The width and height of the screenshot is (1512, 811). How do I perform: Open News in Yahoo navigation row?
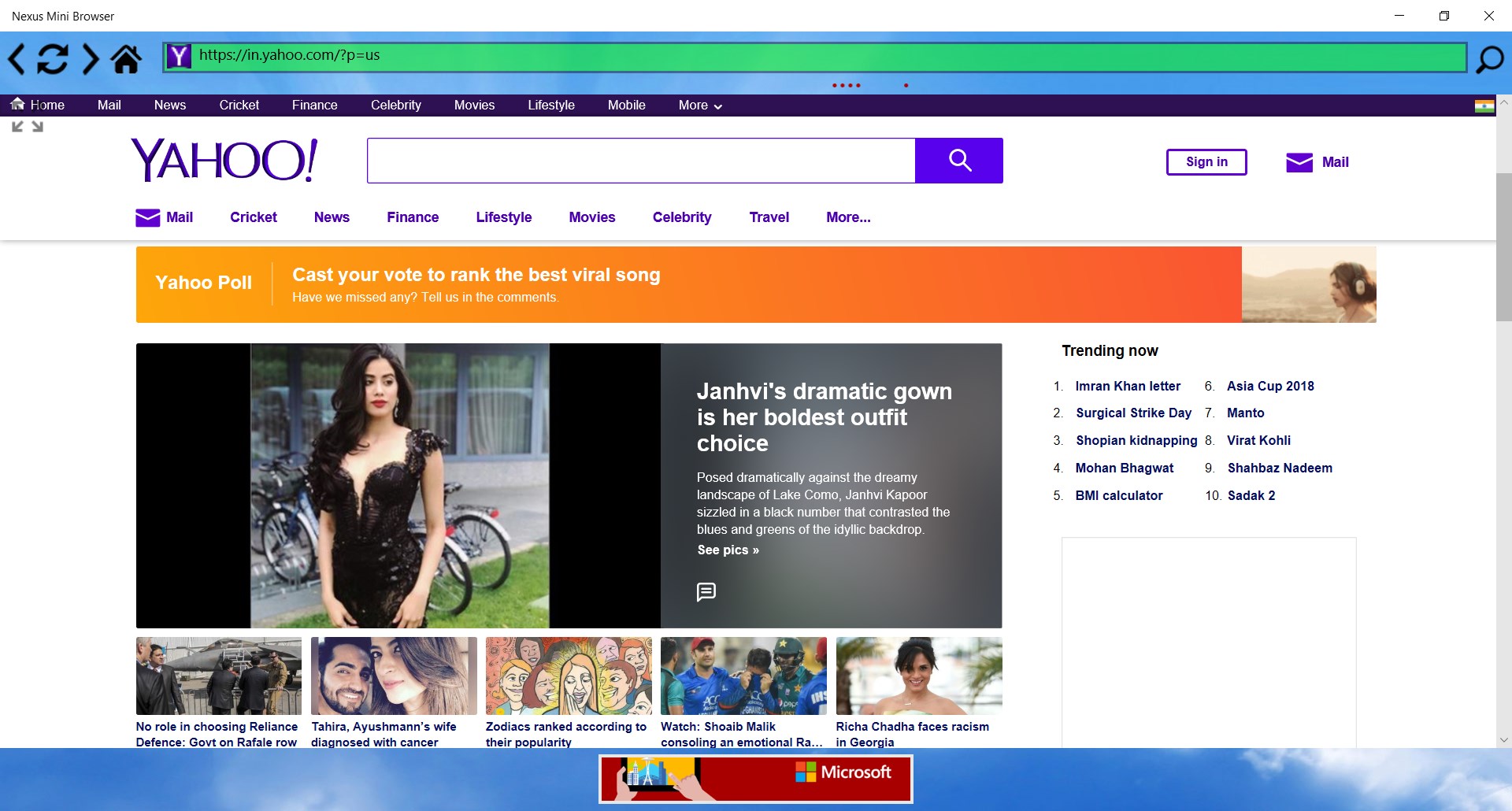point(332,217)
